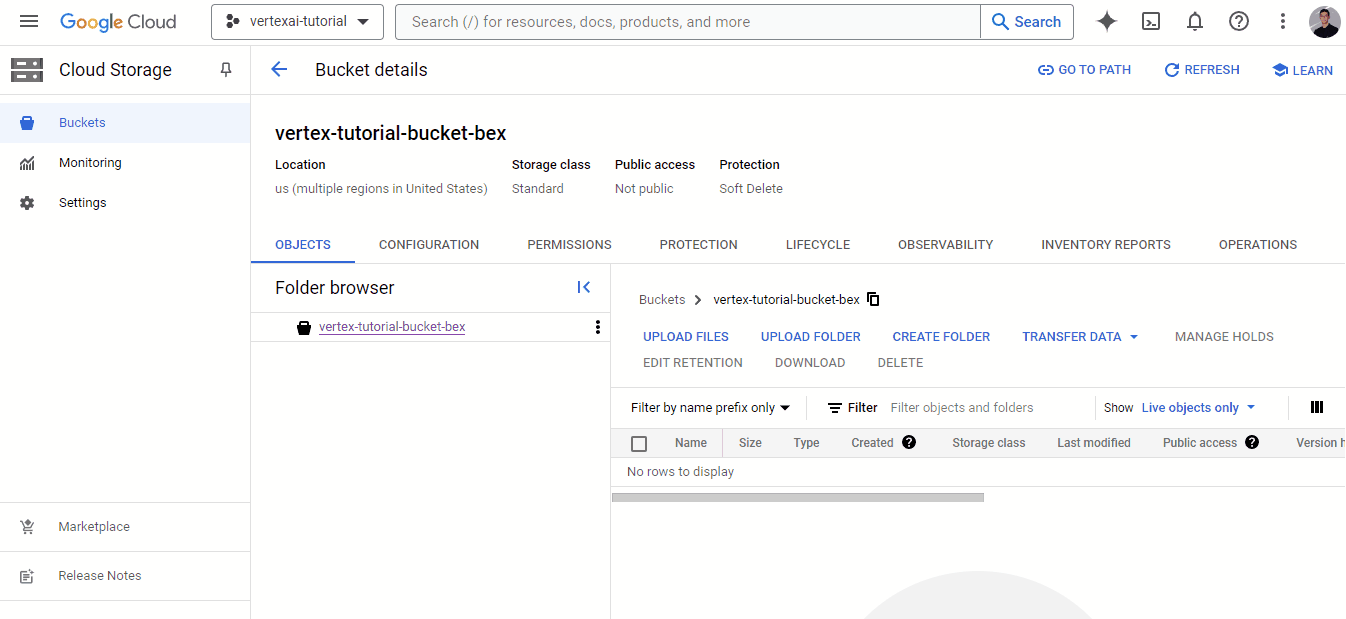Screen dimensions: 1346x619
Task: Open the top bar three-dot settings menu
Action: tap(1283, 21)
